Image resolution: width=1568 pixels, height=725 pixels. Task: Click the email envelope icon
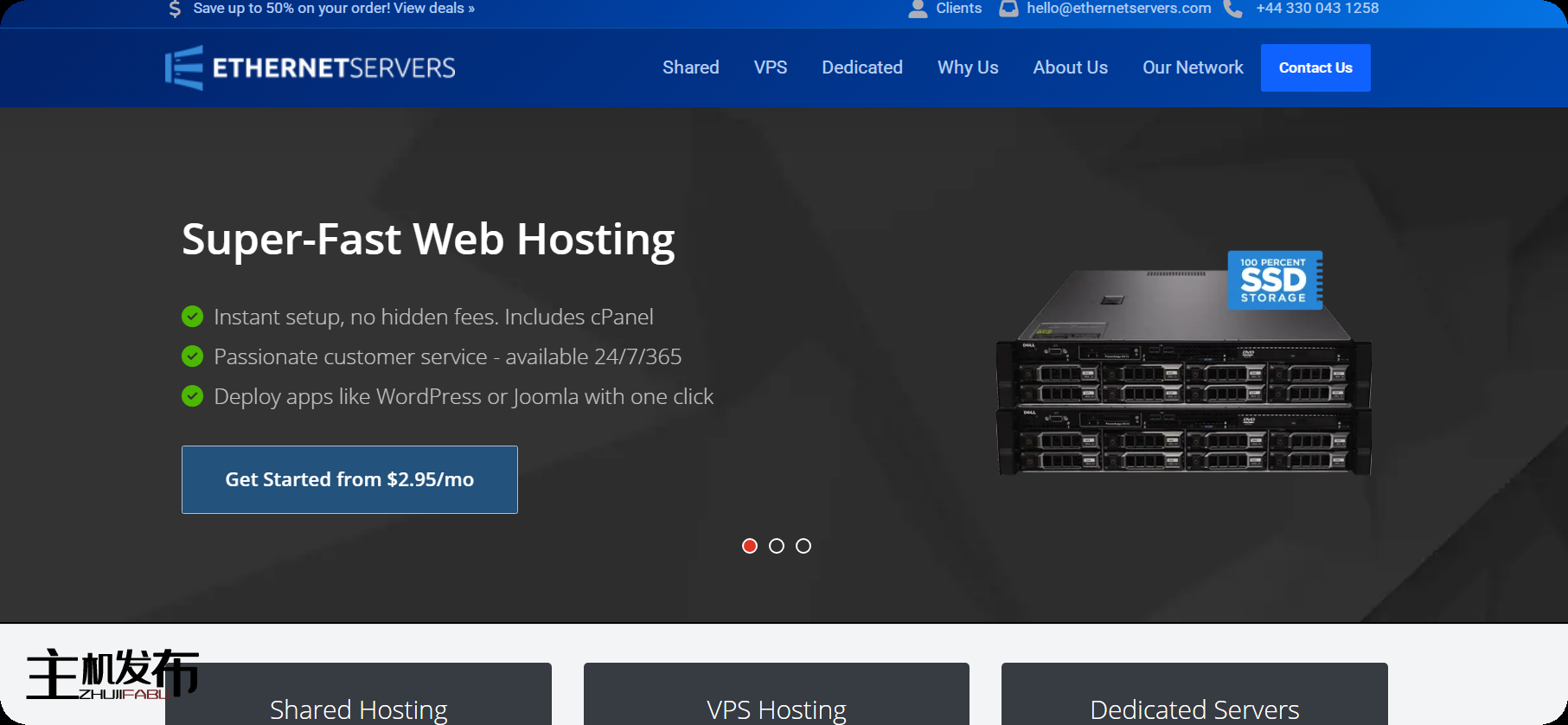pos(1008,9)
